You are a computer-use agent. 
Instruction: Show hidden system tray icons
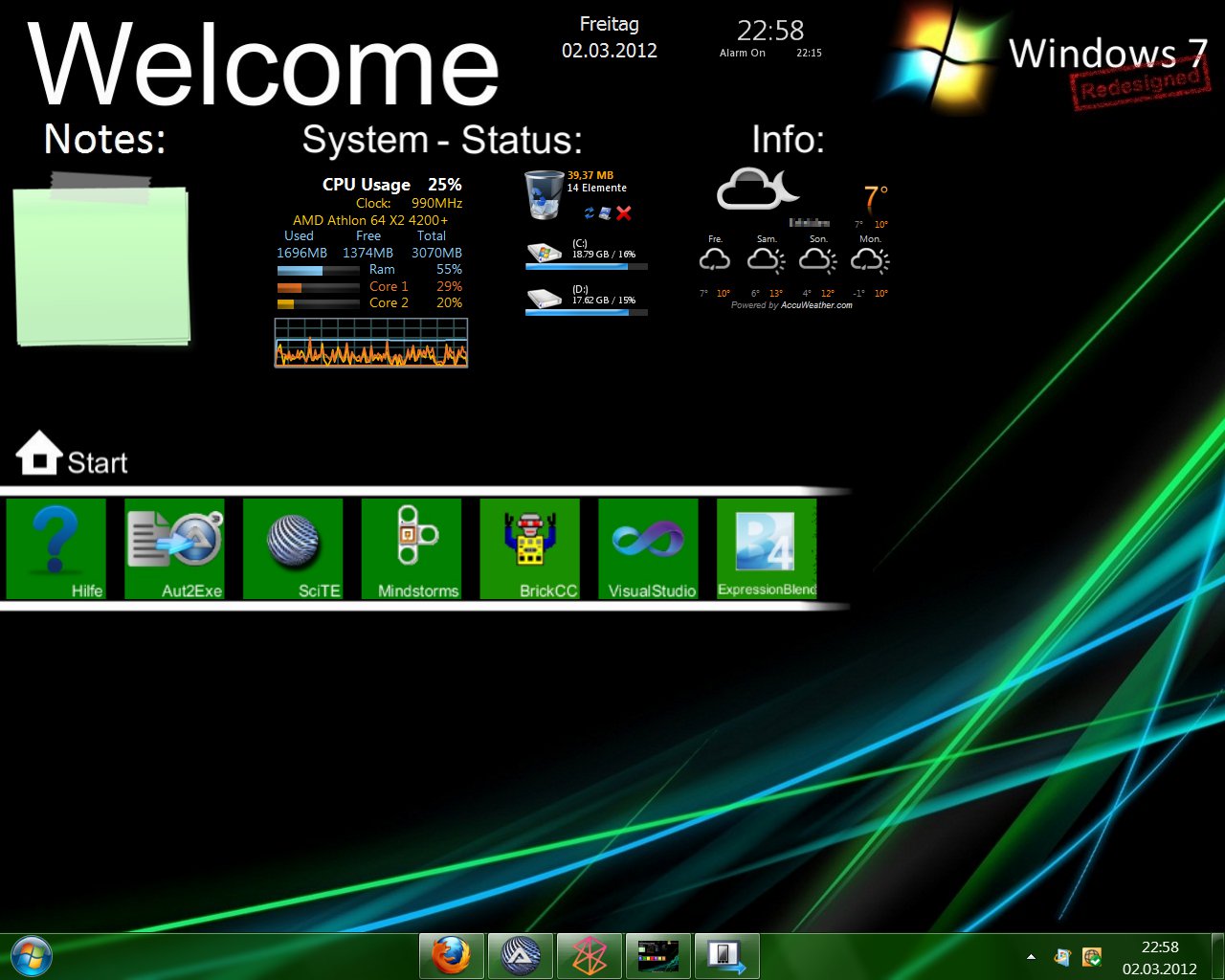1031,956
